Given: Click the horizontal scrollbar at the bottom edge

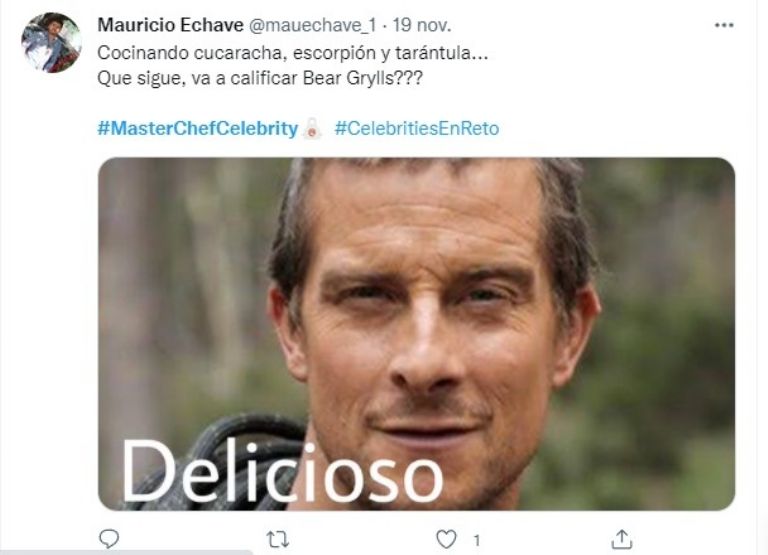Looking at the screenshot, I should click(x=126, y=552).
